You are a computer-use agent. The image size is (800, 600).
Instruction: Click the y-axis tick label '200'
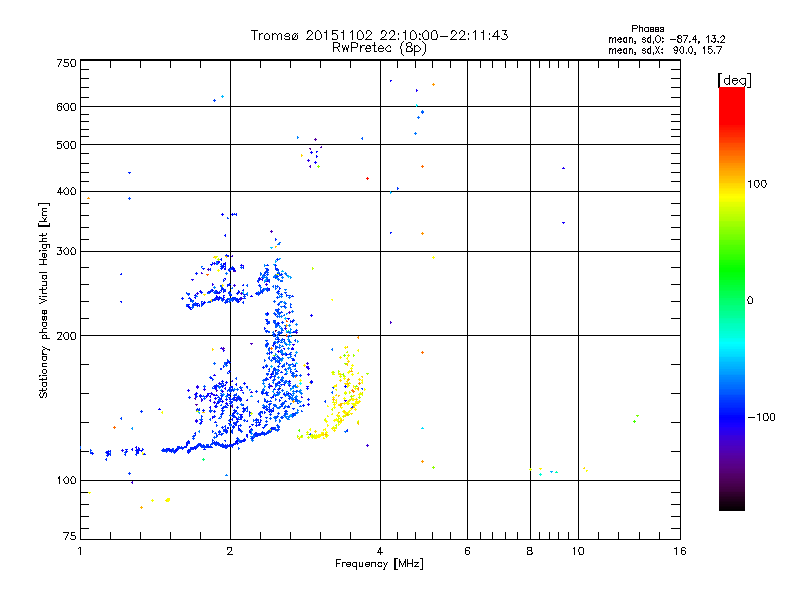point(66,336)
